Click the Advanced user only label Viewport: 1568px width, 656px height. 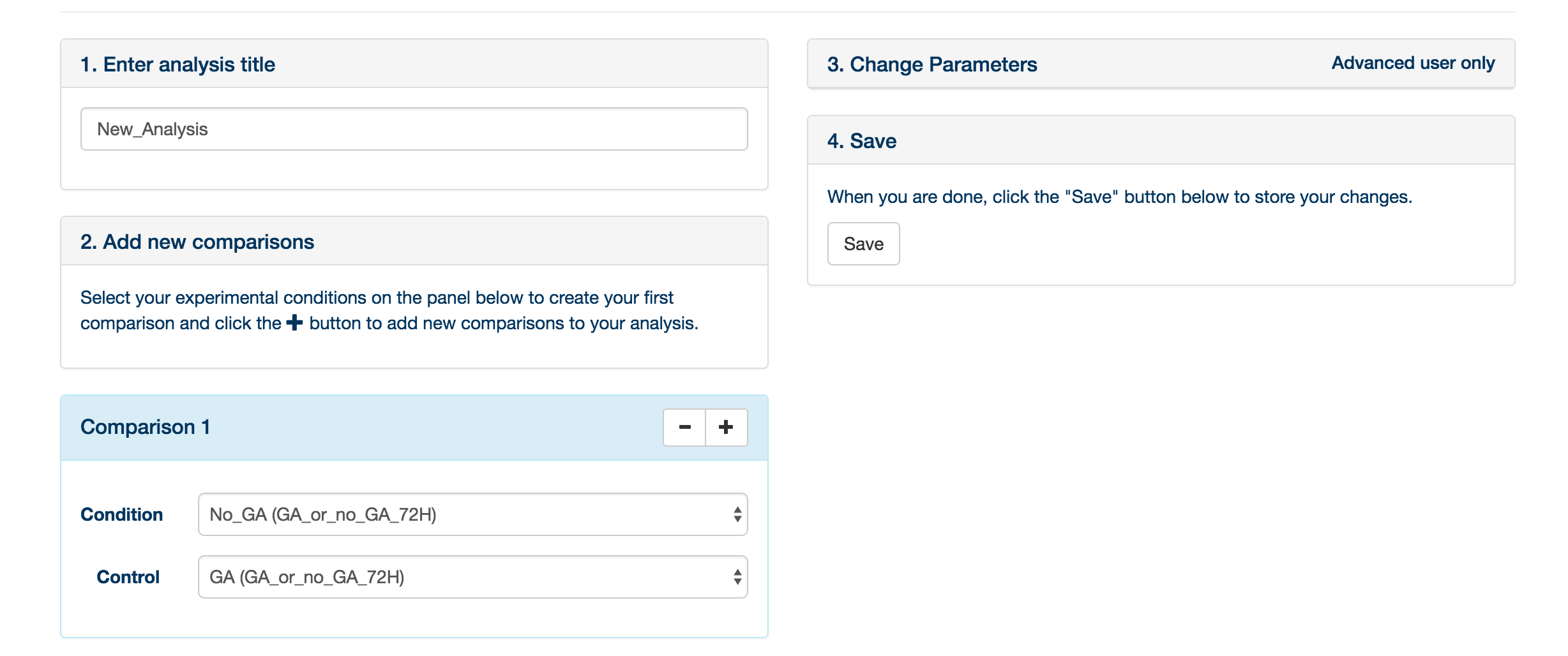pyautogui.click(x=1413, y=63)
